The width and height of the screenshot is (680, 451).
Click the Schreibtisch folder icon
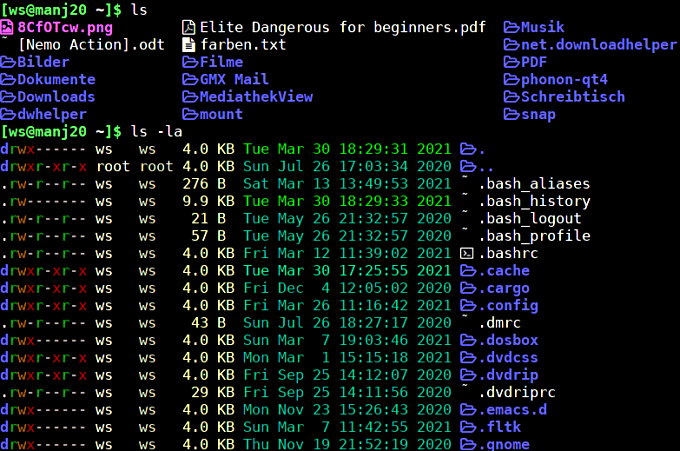click(x=511, y=97)
